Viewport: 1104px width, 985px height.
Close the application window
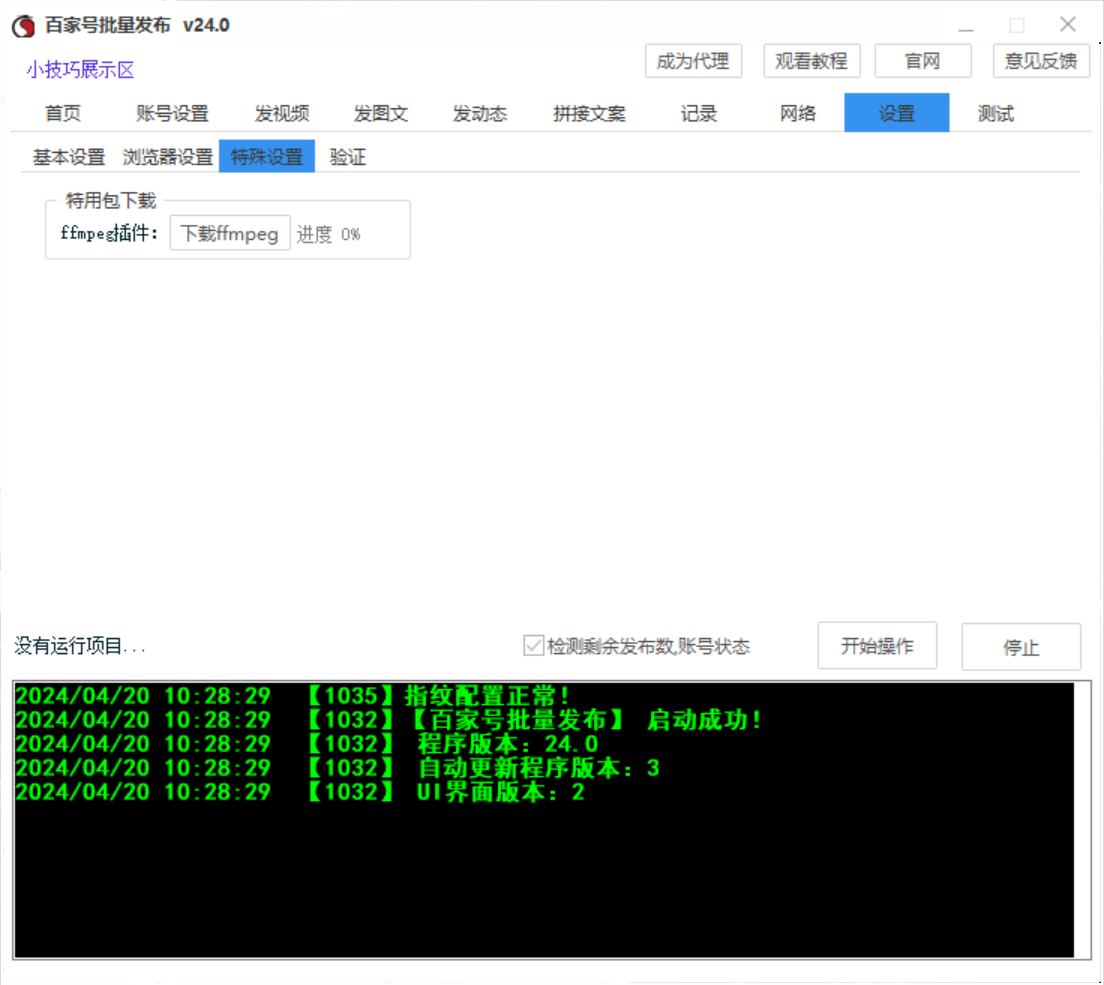click(x=1067, y=25)
